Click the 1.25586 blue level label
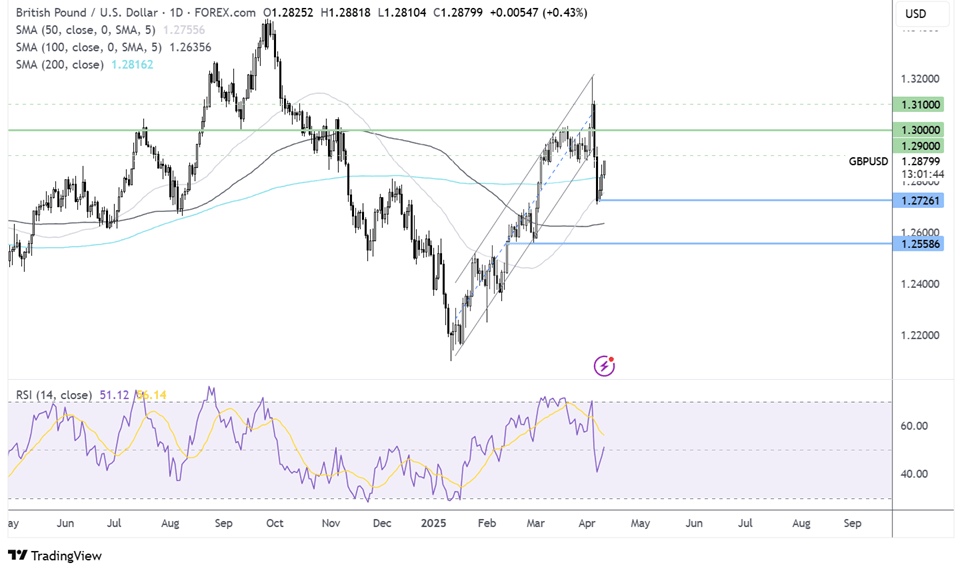The image size is (964, 573). click(x=920, y=244)
